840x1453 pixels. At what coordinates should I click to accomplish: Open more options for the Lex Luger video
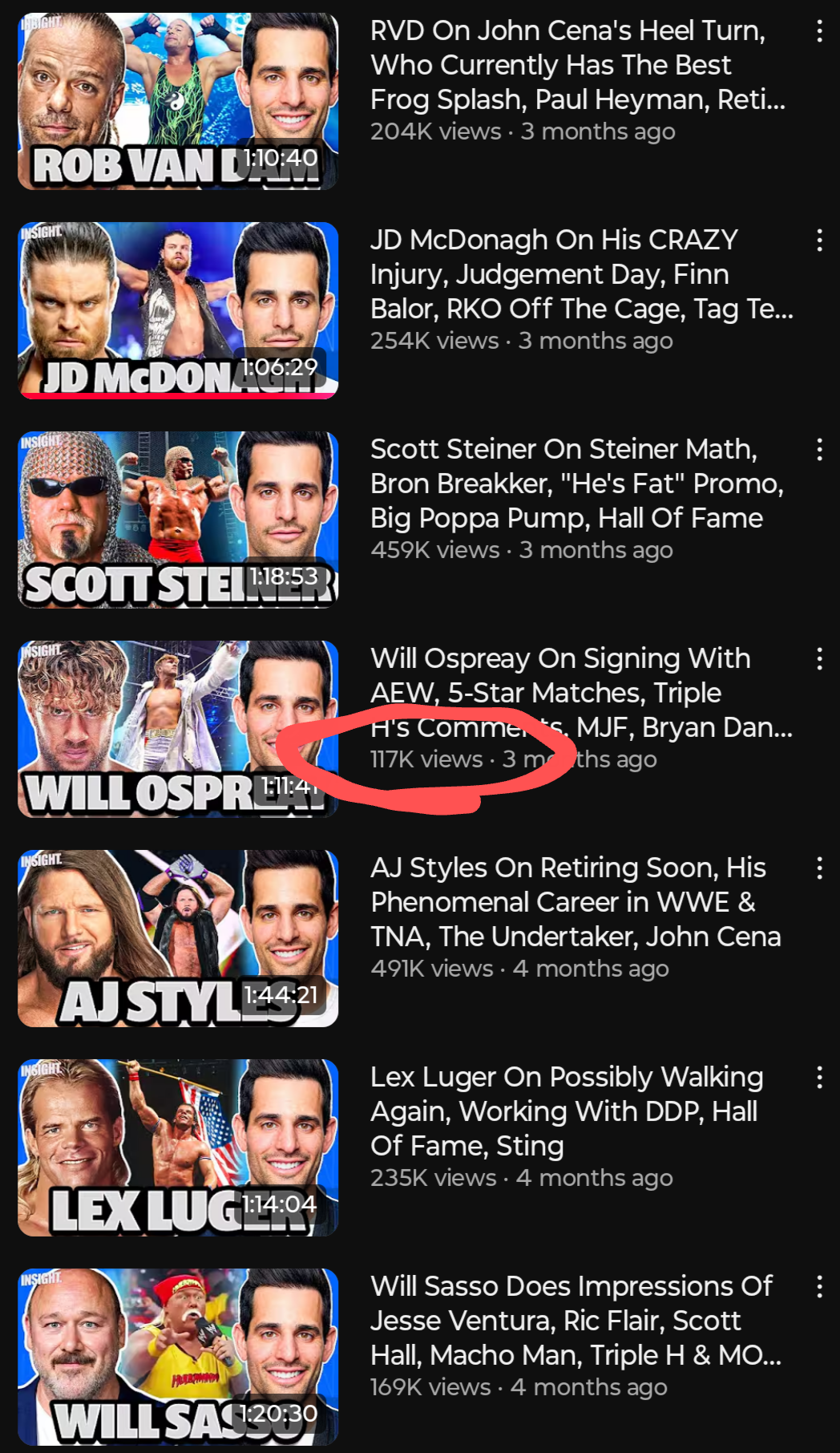click(818, 1078)
